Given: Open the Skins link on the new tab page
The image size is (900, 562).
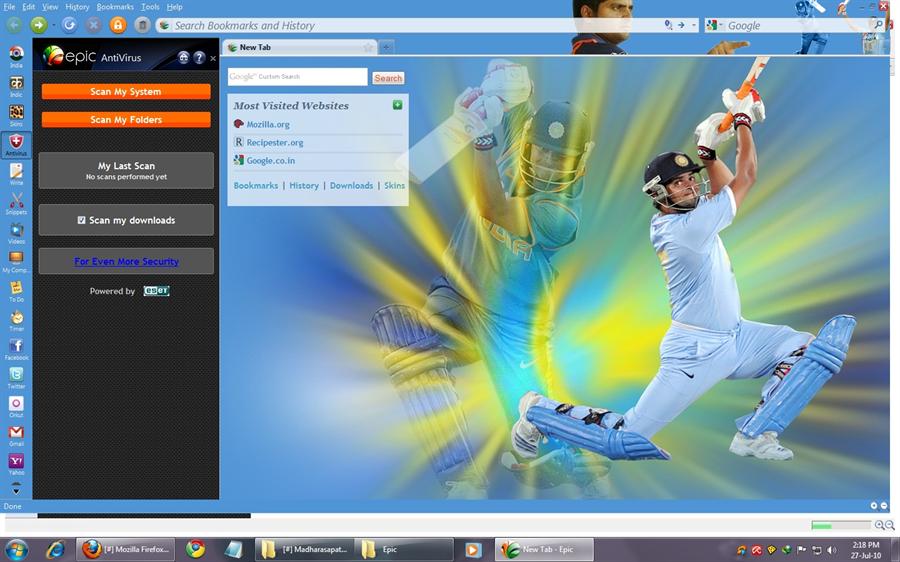Looking at the screenshot, I should [394, 185].
